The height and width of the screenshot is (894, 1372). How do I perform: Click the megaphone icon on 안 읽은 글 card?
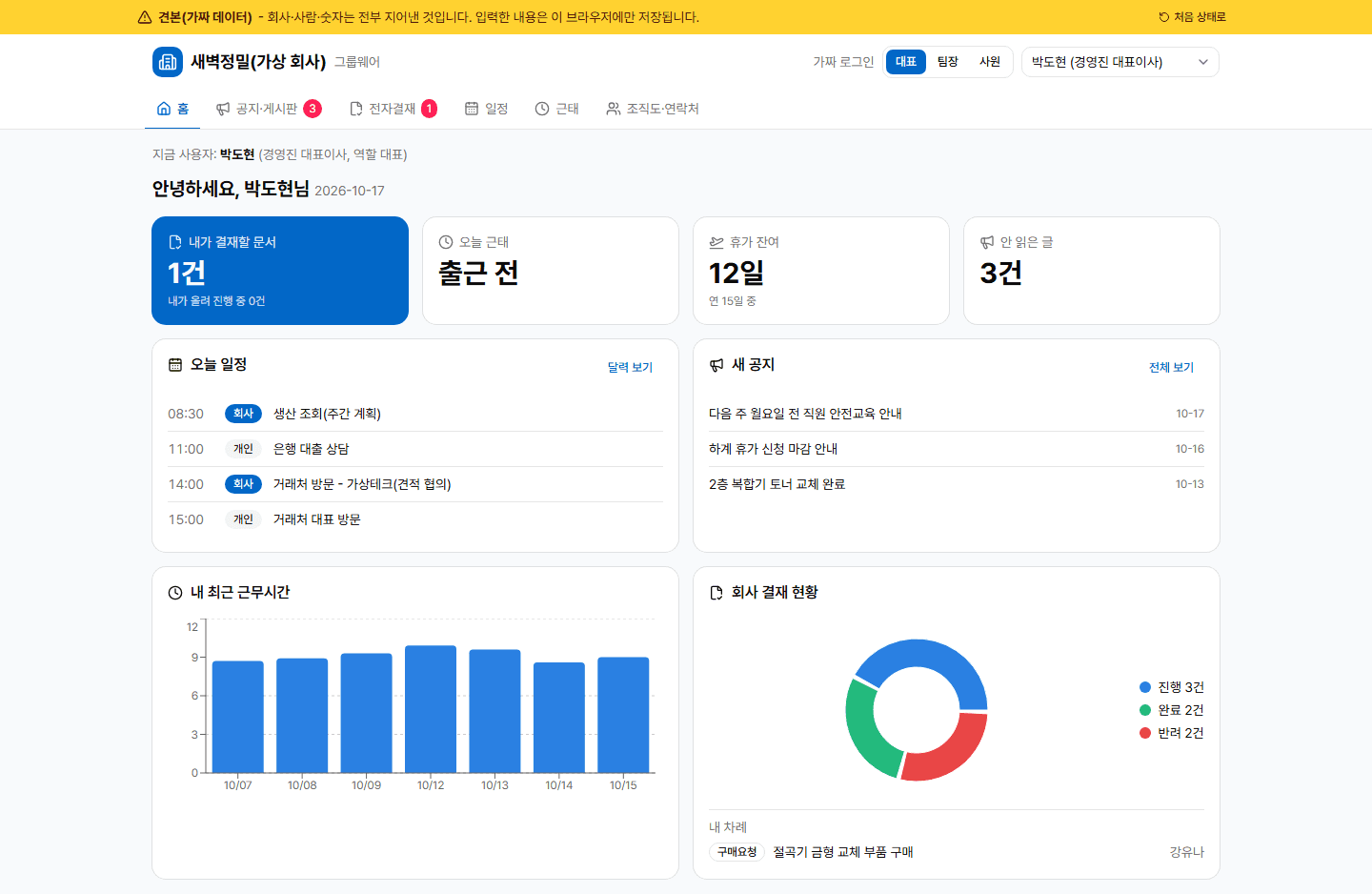click(986, 242)
